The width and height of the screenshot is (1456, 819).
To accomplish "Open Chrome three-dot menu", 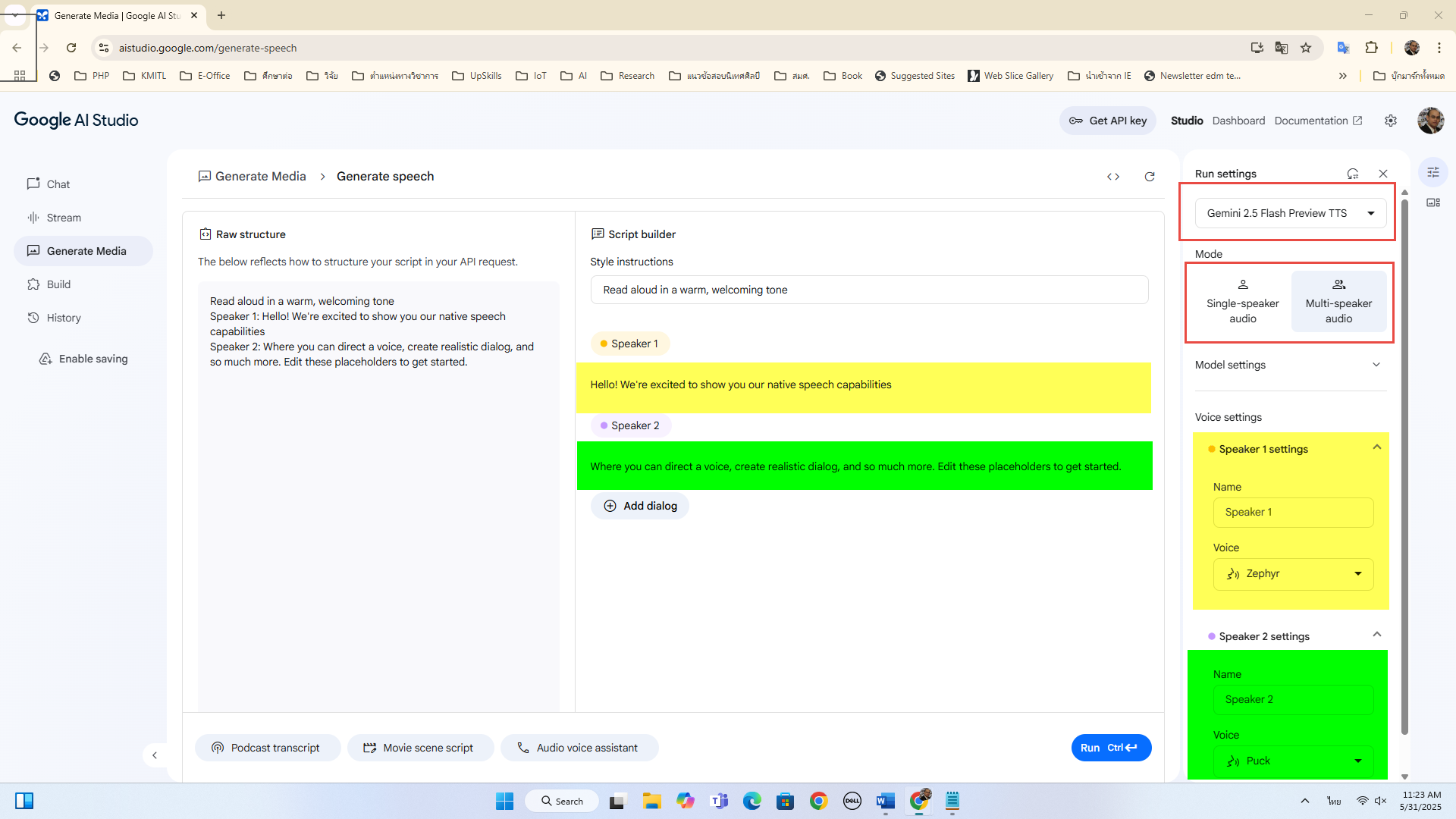I will 1439,48.
